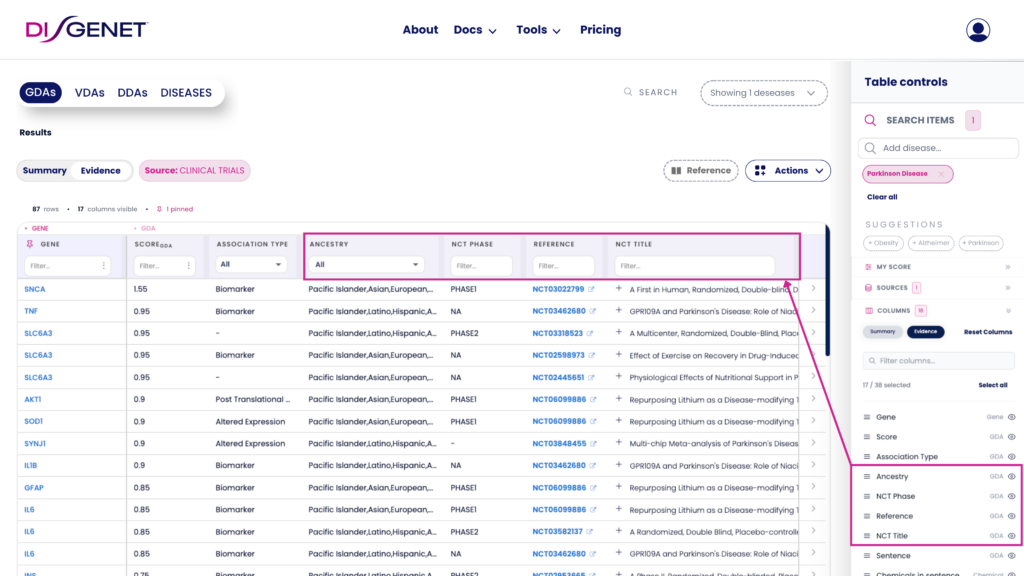Open the About page
The height and width of the screenshot is (576, 1024).
coord(420,30)
